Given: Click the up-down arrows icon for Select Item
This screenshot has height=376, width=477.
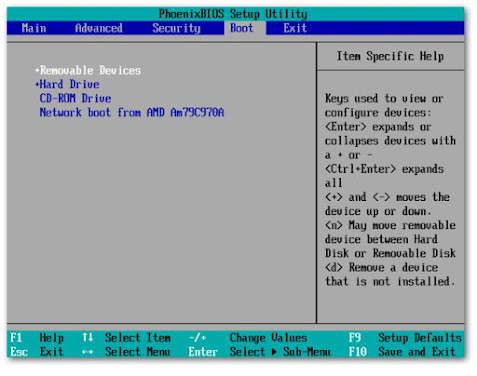Looking at the screenshot, I should click(88, 337).
